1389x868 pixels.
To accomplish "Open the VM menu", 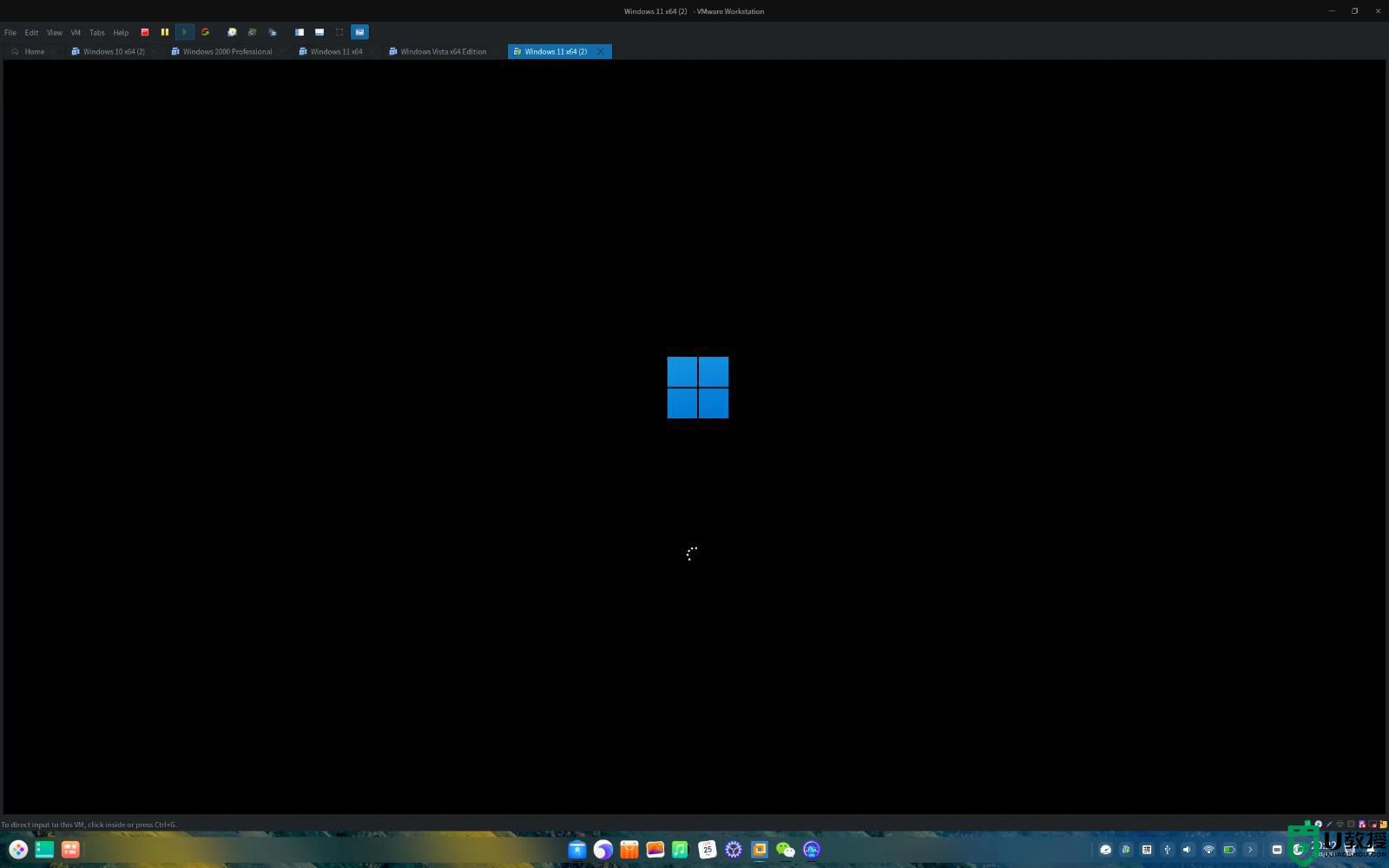I will [x=76, y=32].
